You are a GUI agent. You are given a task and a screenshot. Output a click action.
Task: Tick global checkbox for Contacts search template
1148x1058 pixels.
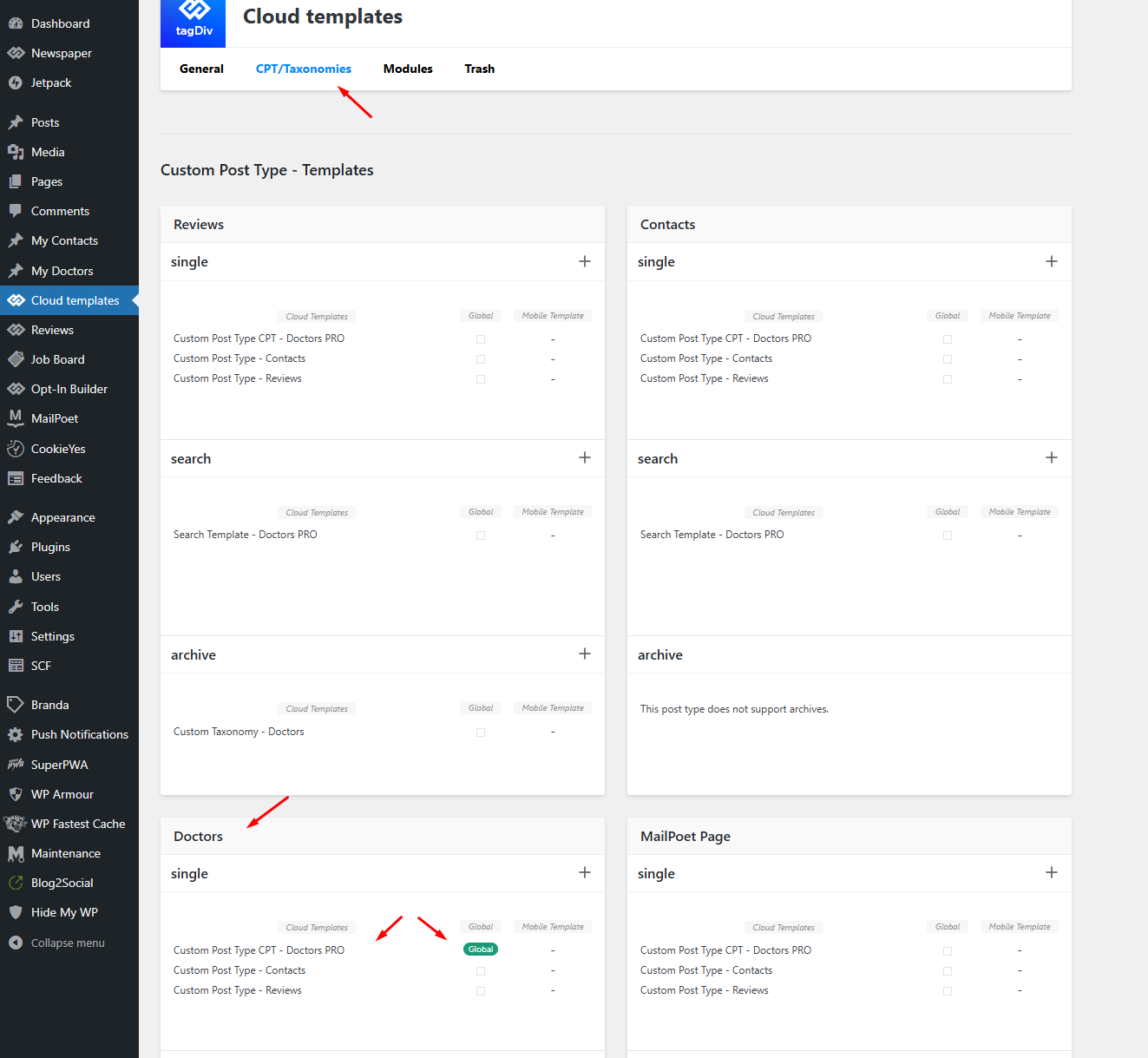[948, 536]
